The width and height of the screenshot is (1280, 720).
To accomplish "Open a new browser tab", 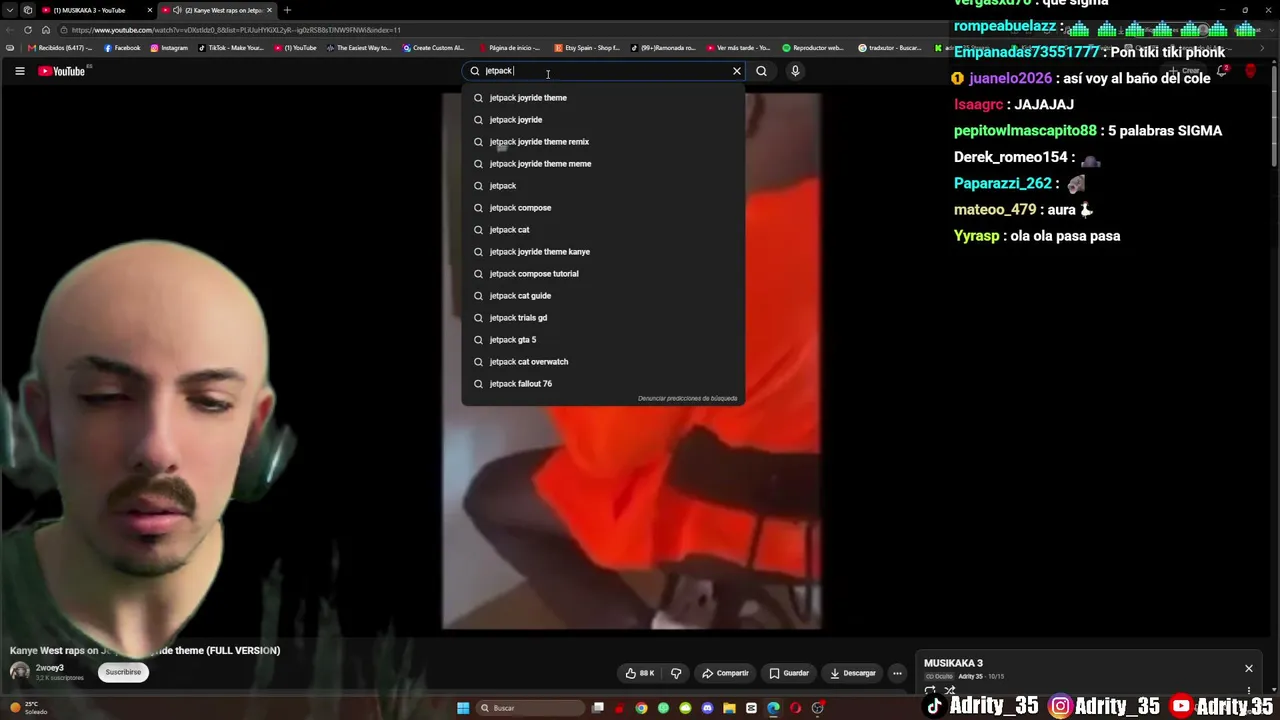I will click(287, 10).
